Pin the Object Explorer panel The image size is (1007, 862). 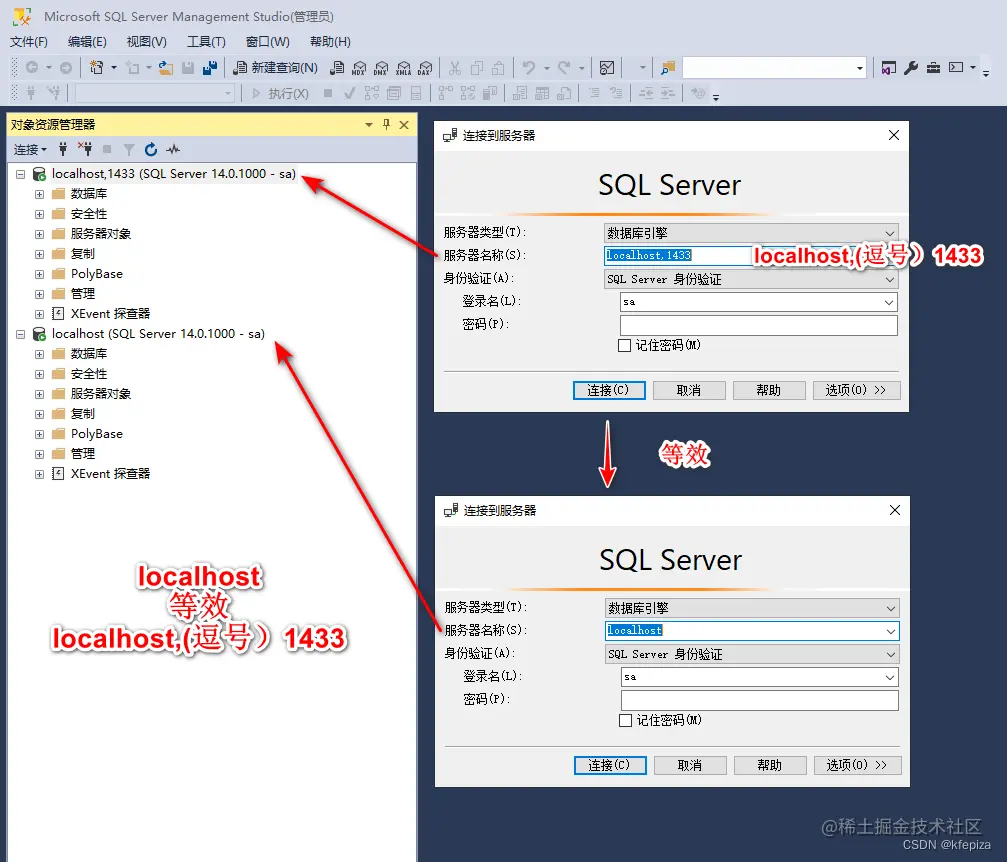pos(386,125)
